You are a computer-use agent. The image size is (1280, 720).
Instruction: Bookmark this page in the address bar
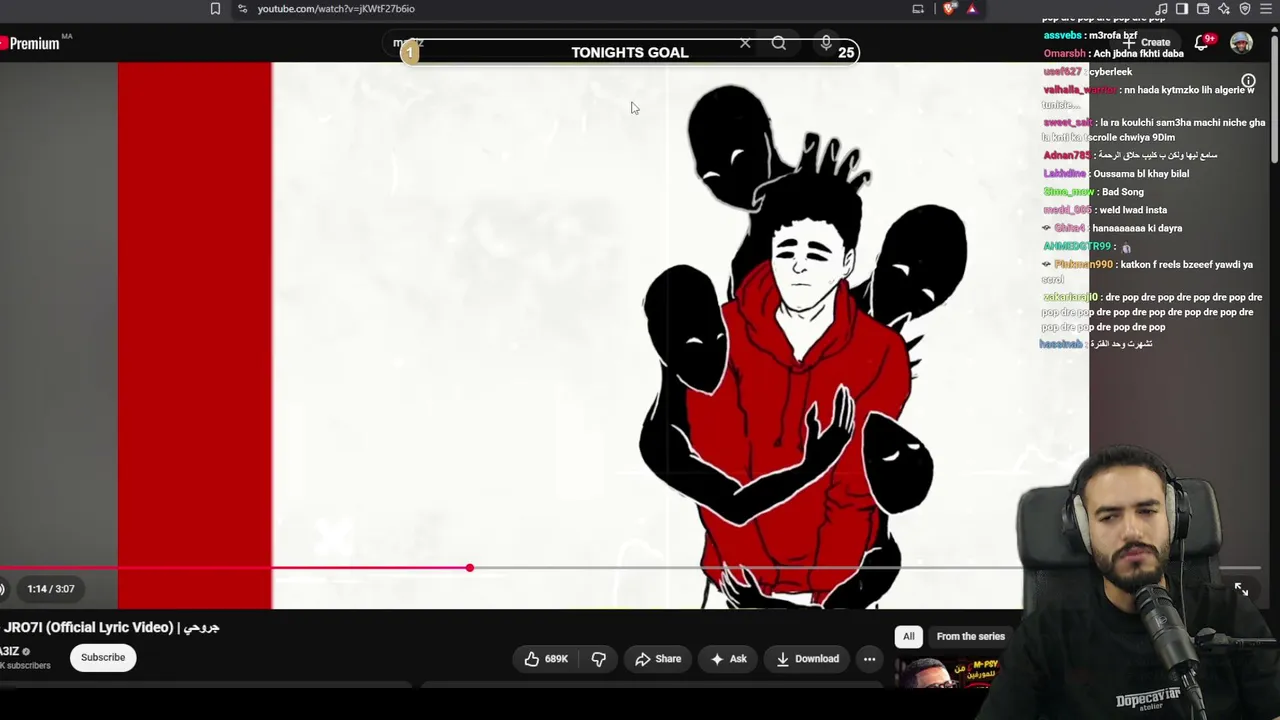coord(215,9)
